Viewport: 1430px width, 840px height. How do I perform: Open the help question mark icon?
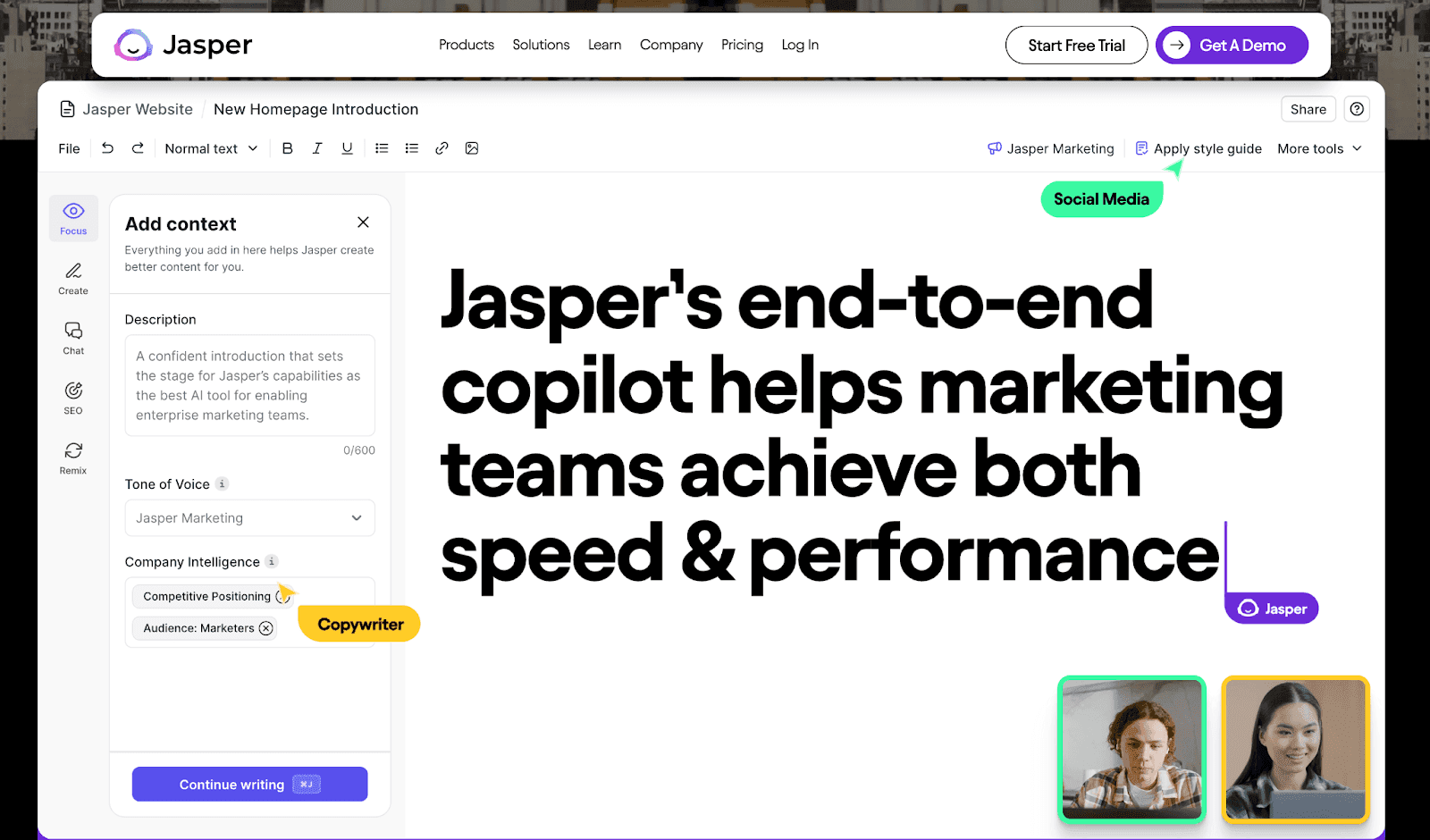coord(1357,109)
